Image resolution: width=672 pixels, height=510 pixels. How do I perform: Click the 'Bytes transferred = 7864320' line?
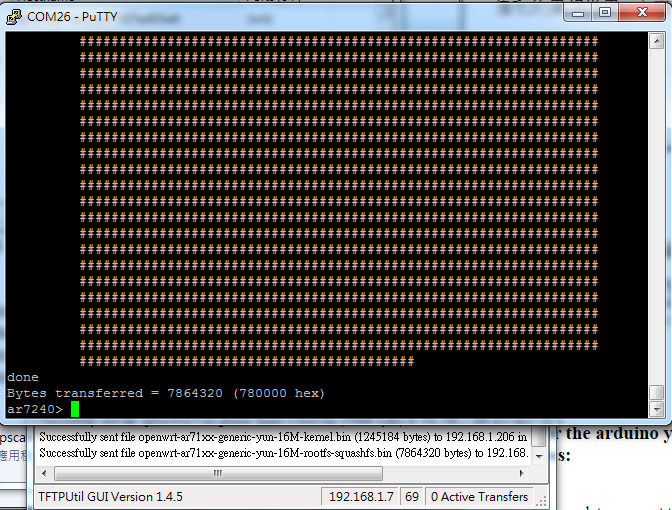coord(166,393)
